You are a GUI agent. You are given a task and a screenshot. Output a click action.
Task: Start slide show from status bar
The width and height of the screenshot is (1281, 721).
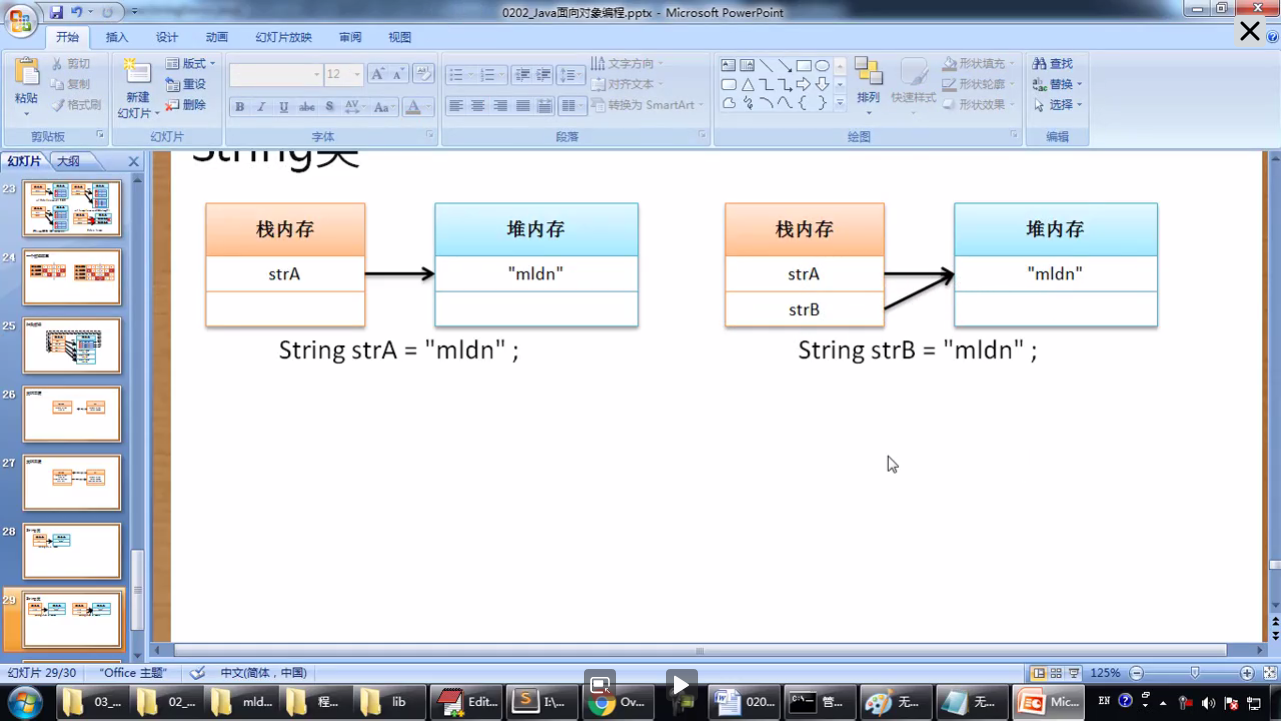[x=1073, y=674]
